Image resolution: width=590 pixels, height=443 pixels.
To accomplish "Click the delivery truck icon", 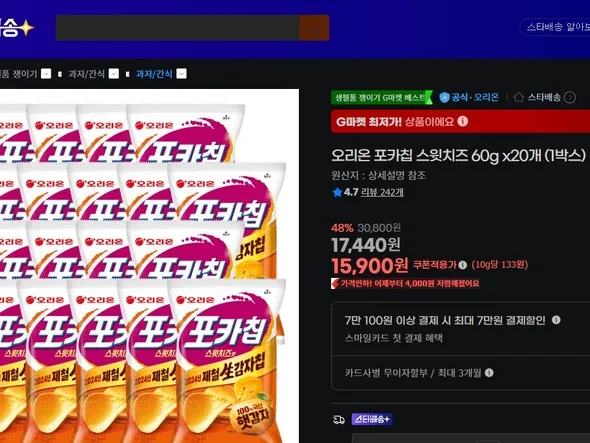I will (x=339, y=419).
